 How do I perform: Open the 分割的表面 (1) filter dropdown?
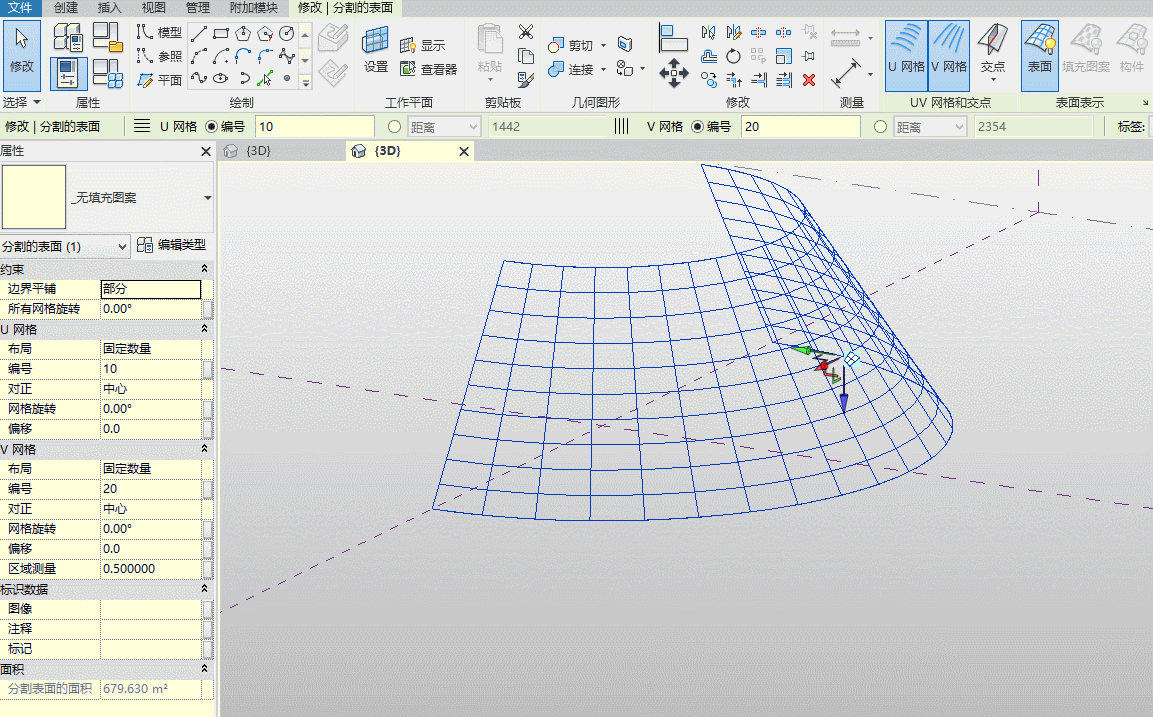(x=65, y=246)
